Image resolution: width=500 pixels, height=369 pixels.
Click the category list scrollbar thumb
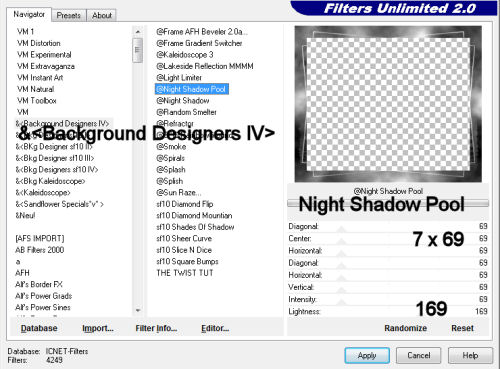tap(138, 50)
